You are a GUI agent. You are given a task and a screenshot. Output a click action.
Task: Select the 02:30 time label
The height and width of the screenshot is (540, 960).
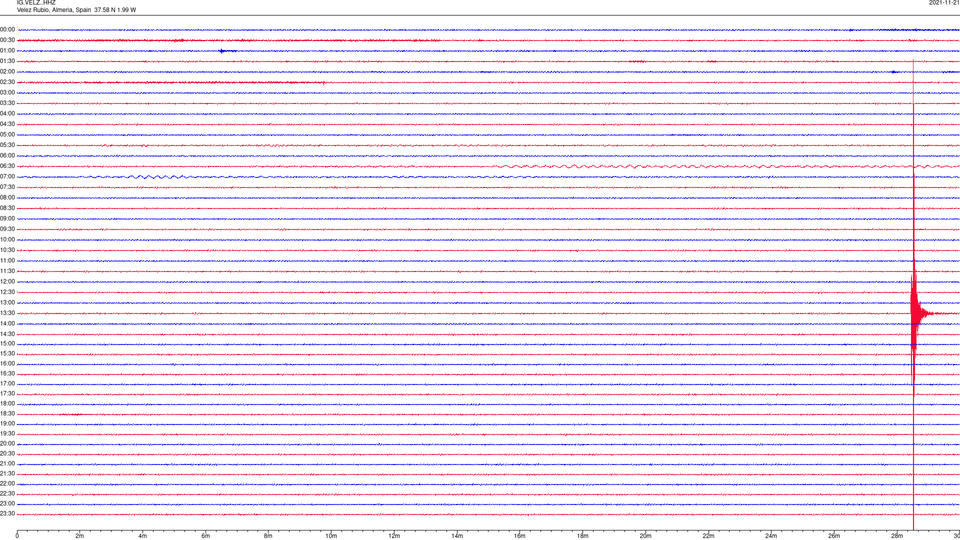tap(7, 82)
